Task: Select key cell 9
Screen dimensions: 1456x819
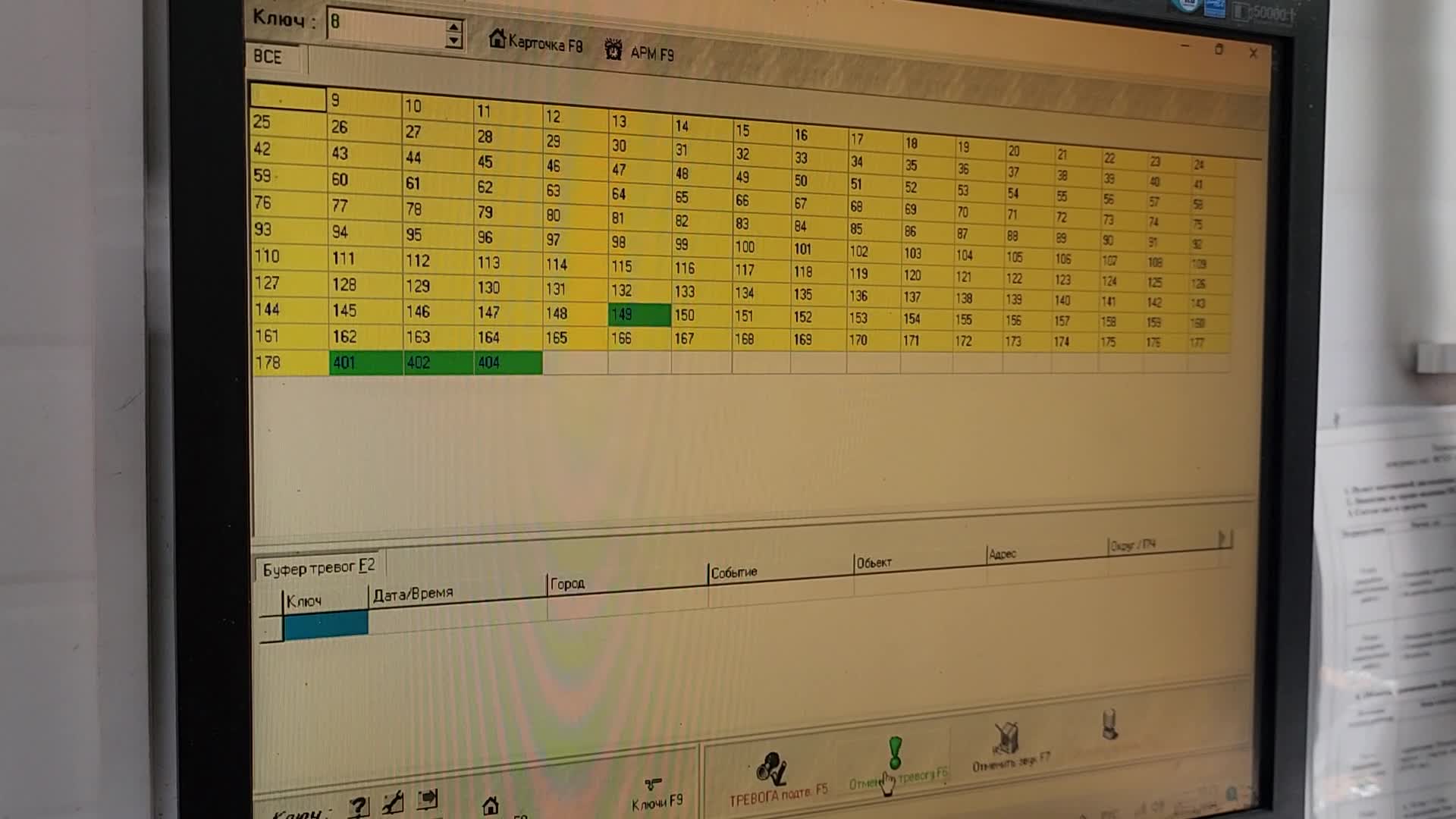Action: [x=364, y=102]
